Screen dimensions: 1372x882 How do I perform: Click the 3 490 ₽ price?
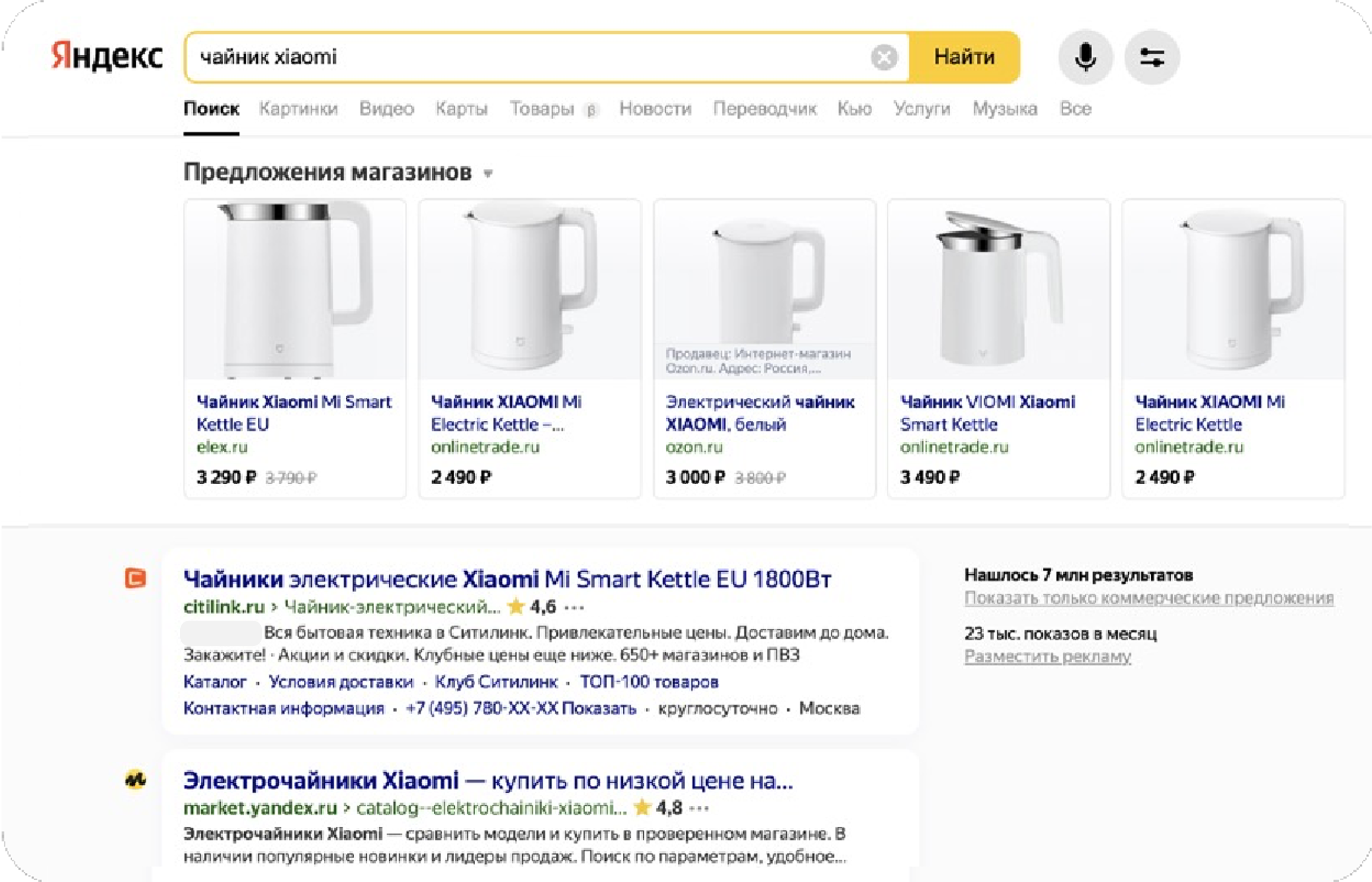[x=929, y=477]
